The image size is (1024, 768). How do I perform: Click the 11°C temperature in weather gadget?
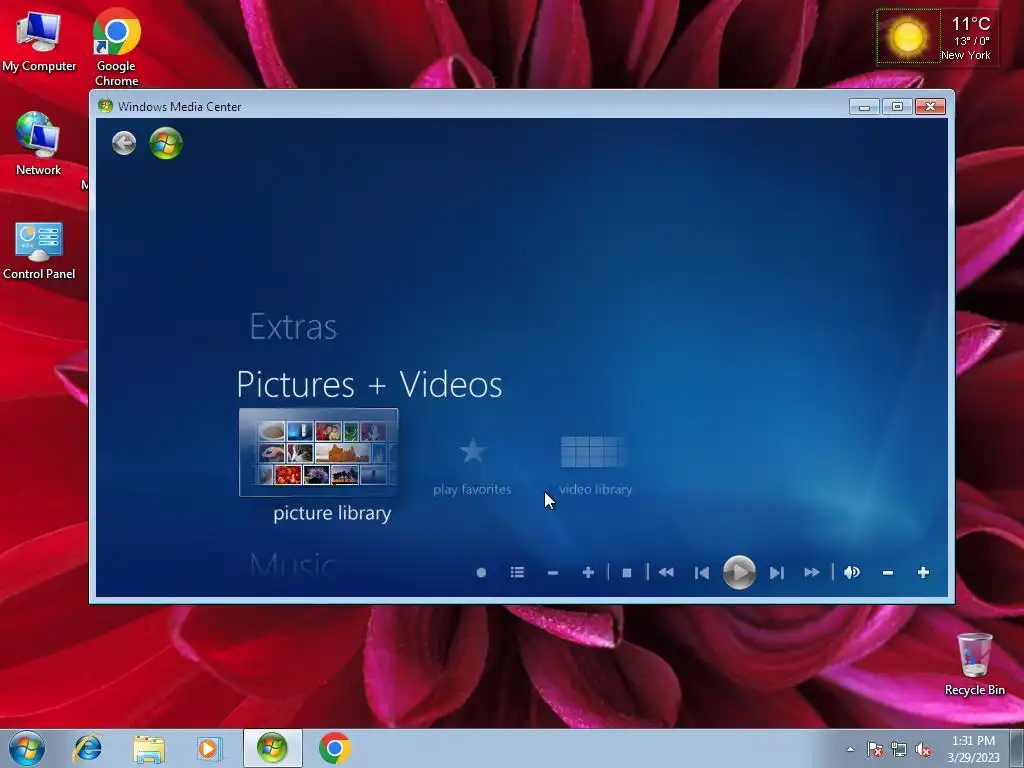point(970,24)
